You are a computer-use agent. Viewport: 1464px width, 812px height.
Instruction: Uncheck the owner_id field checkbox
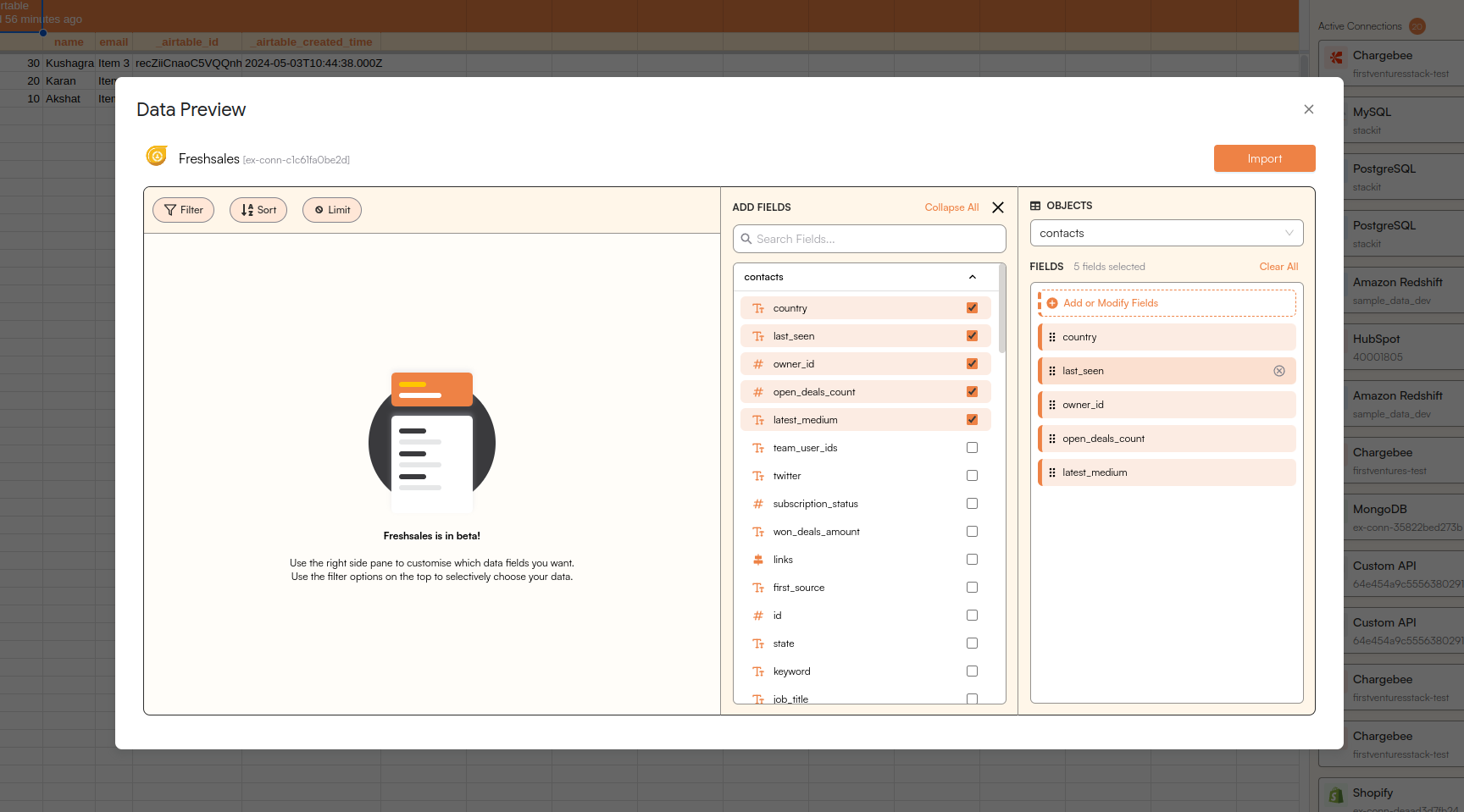point(972,364)
